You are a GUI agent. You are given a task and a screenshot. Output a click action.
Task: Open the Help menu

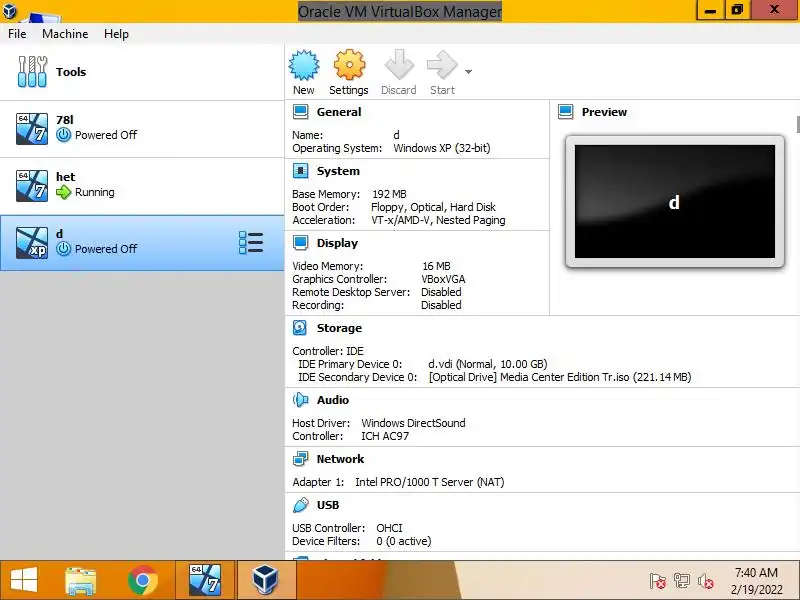116,34
